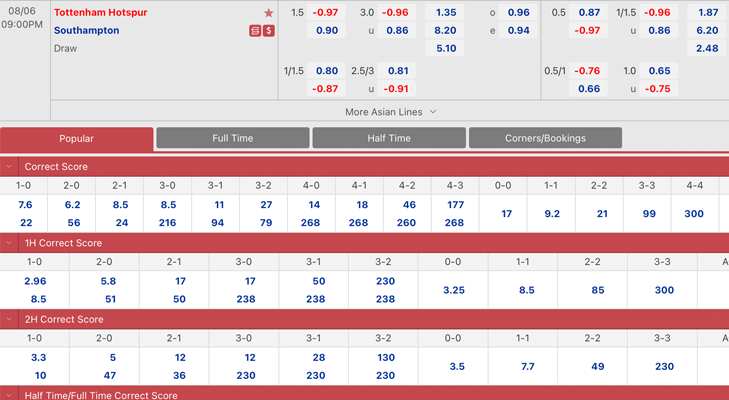729x400 pixels.
Task: Pick full-time correct score 4-3 at 177
Action: 455,205
